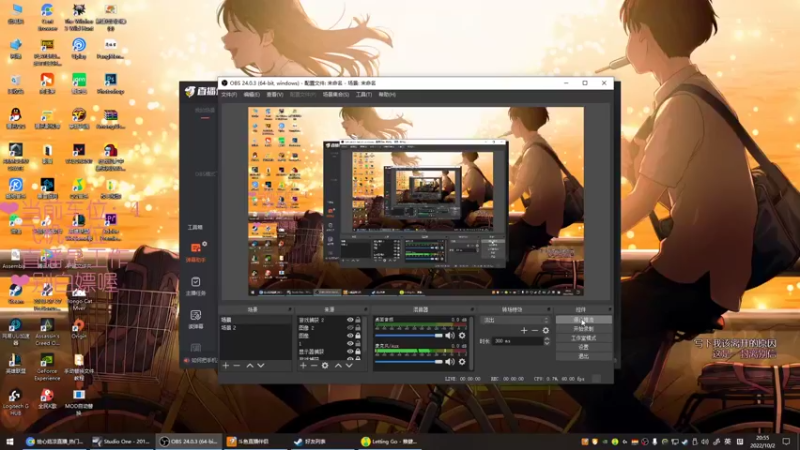Add a scene transition with plus icon

pos(524,331)
